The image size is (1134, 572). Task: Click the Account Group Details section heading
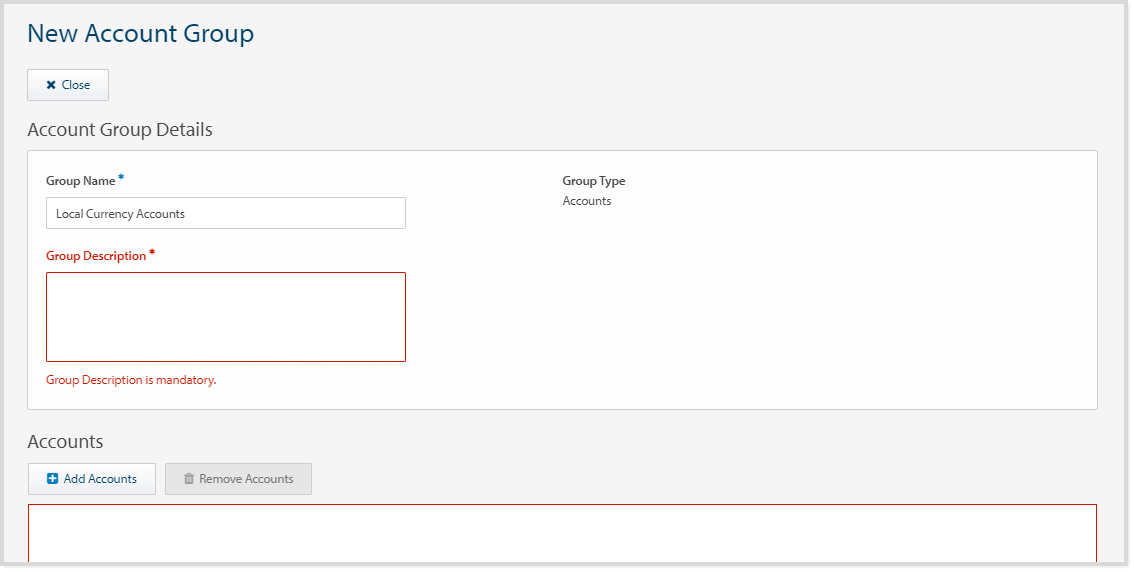click(119, 130)
